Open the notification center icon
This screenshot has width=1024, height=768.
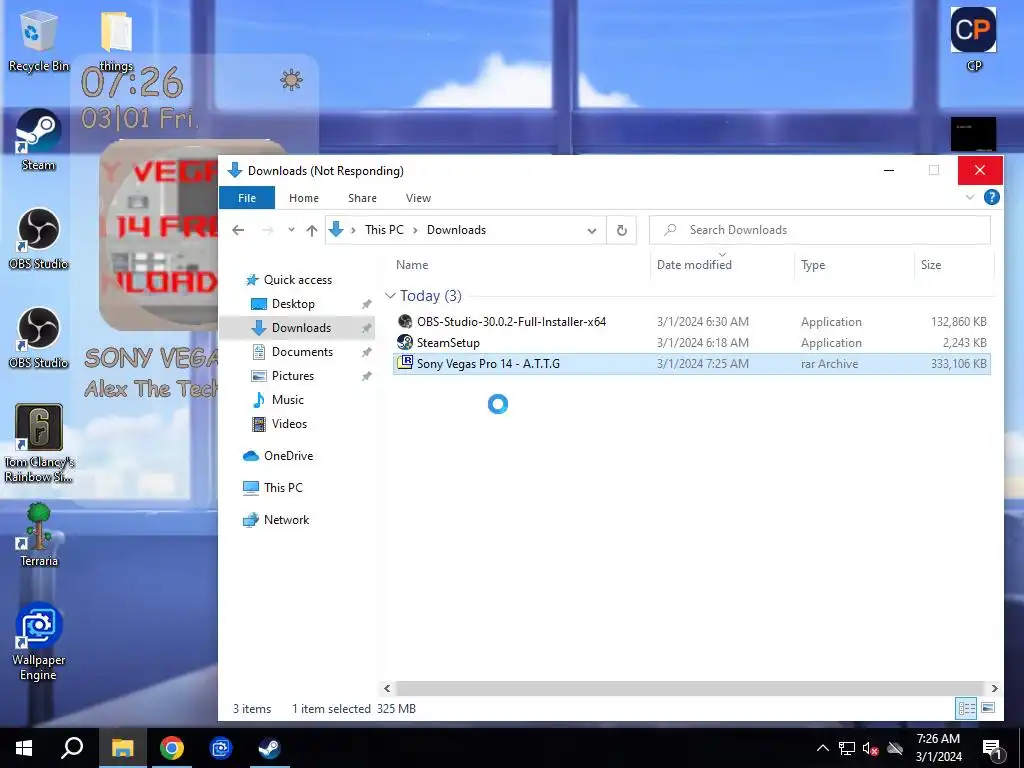[993, 749]
